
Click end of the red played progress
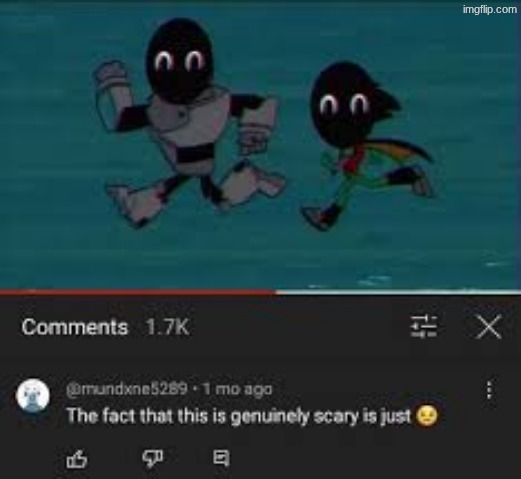pyautogui.click(x=275, y=292)
